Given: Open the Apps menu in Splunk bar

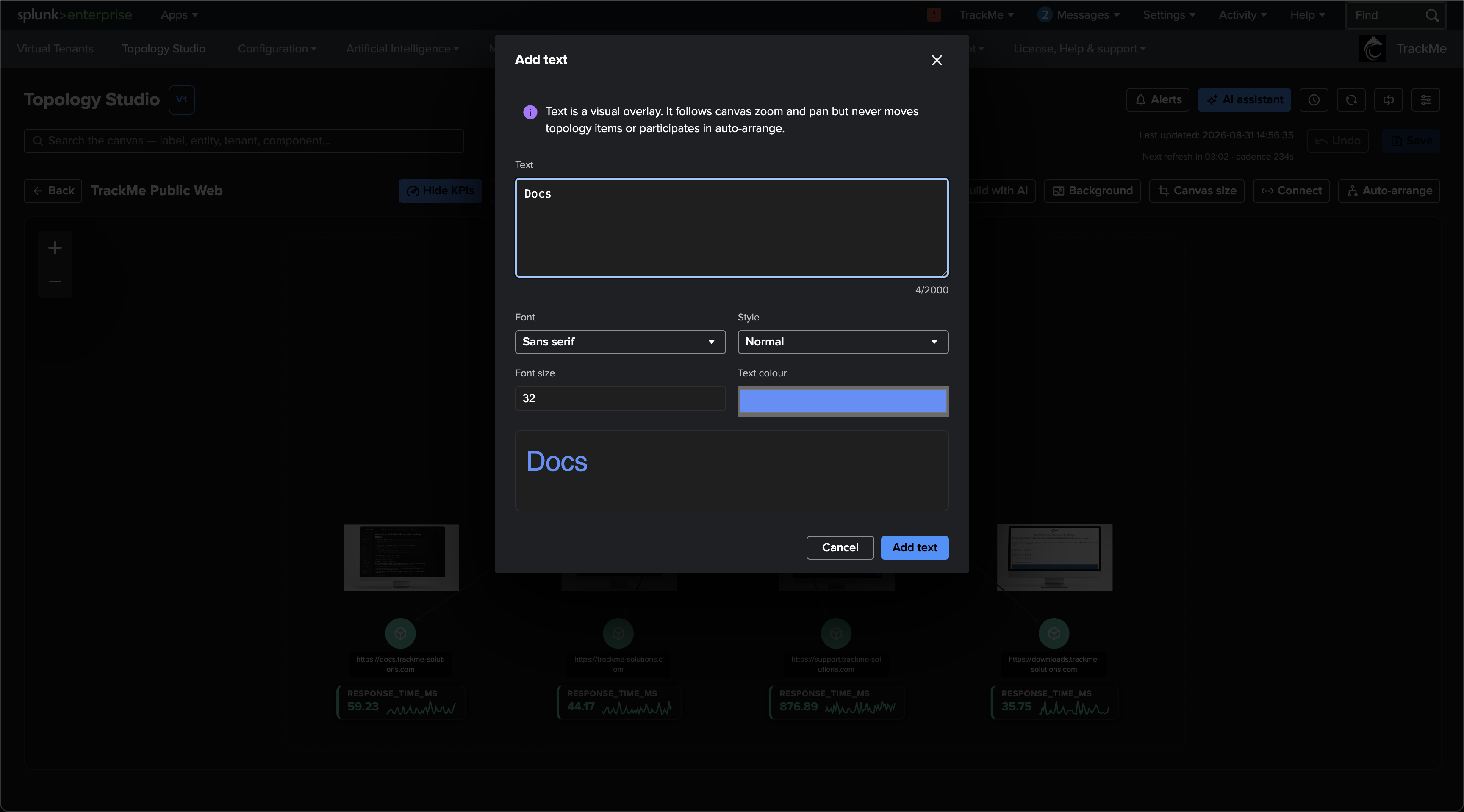Looking at the screenshot, I should coord(179,15).
